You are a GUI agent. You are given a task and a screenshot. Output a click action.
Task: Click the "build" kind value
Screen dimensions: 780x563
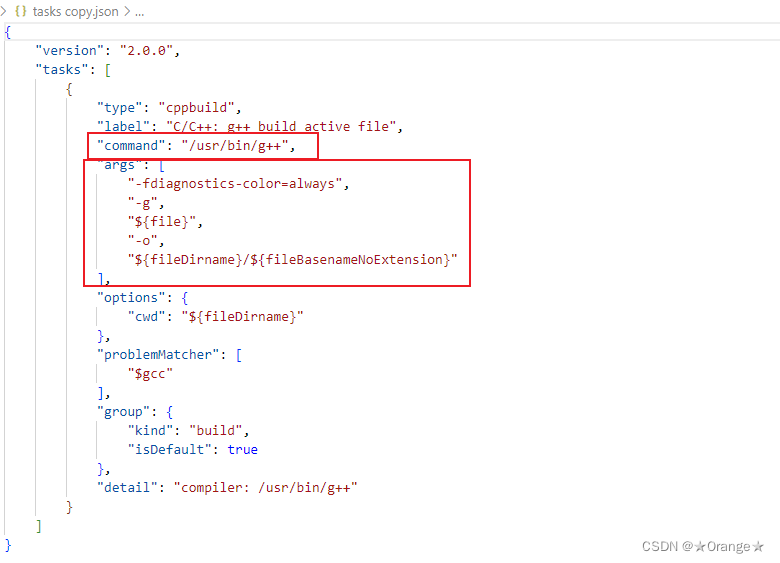pyautogui.click(x=215, y=431)
